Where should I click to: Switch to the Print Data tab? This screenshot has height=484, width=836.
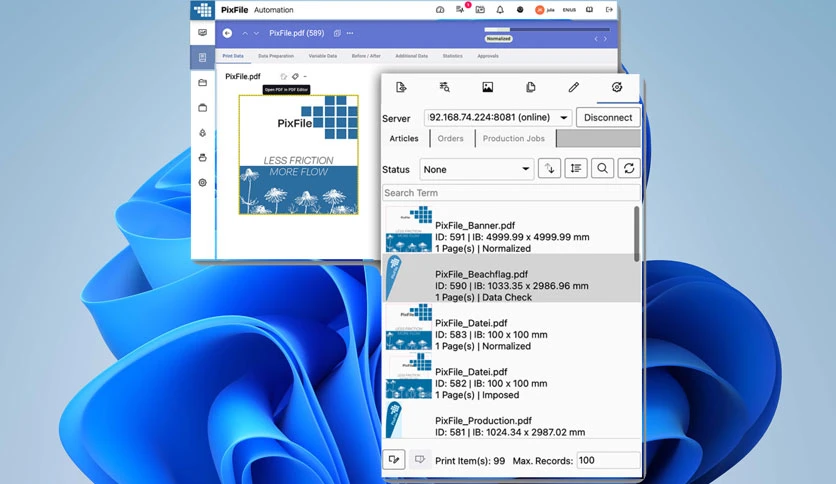[x=233, y=56]
